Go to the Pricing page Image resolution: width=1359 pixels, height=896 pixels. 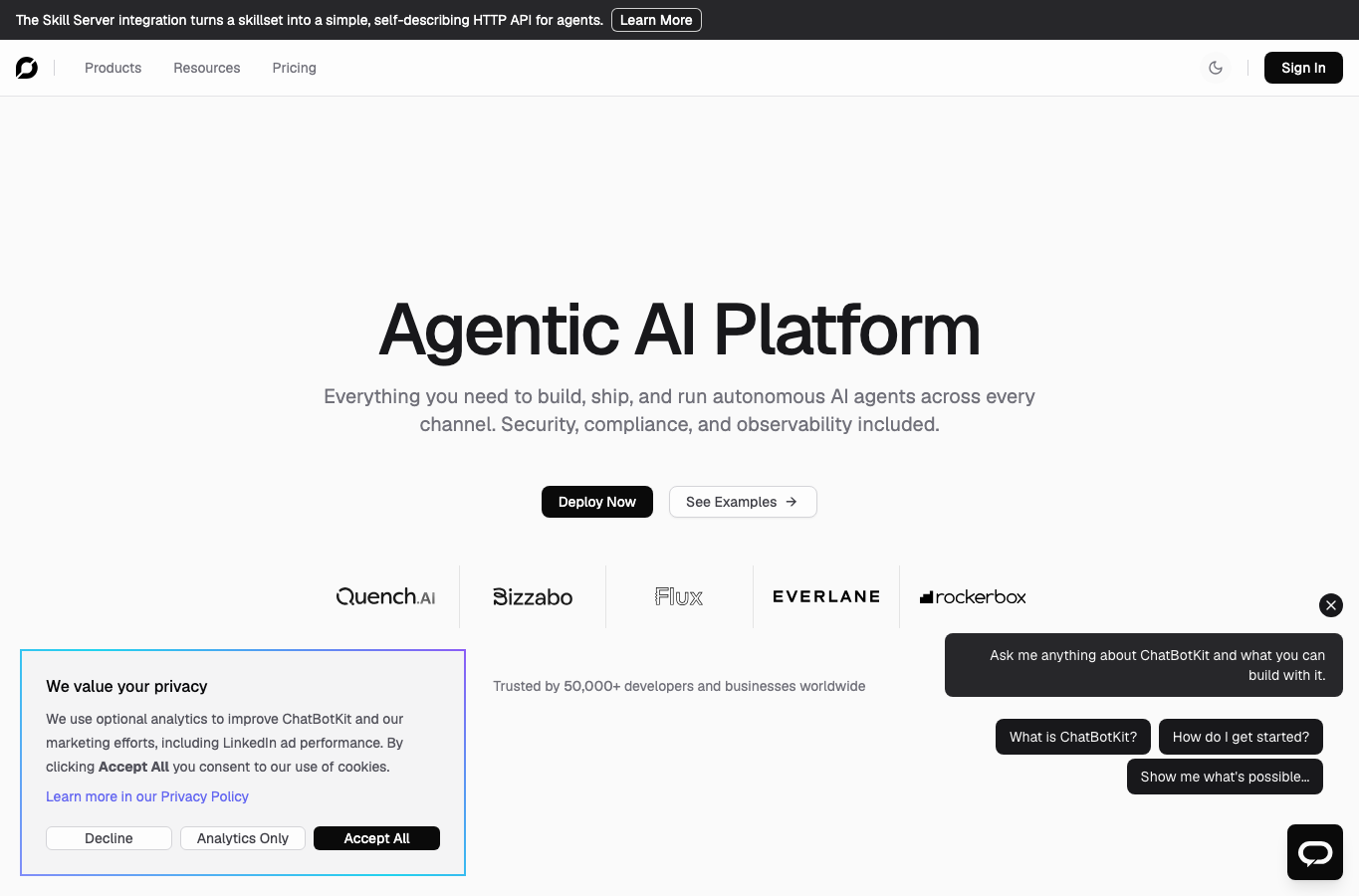(x=295, y=68)
